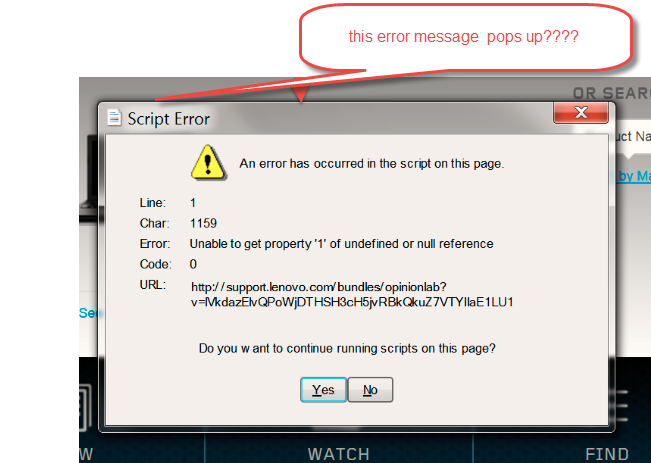This screenshot has width=651, height=463.
Task: Click the red 'this error message pops up' callout
Action: click(465, 37)
